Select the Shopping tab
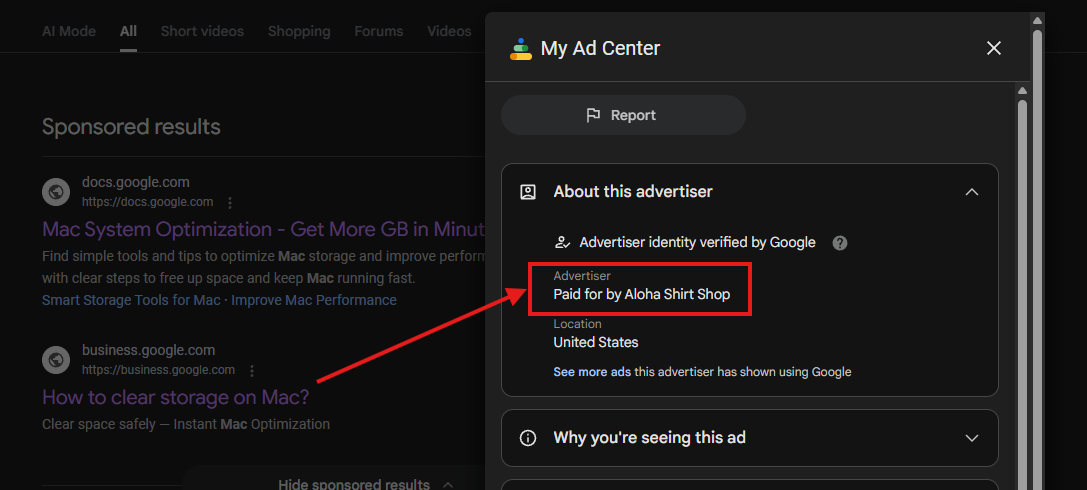This screenshot has width=1087, height=490. point(298,31)
